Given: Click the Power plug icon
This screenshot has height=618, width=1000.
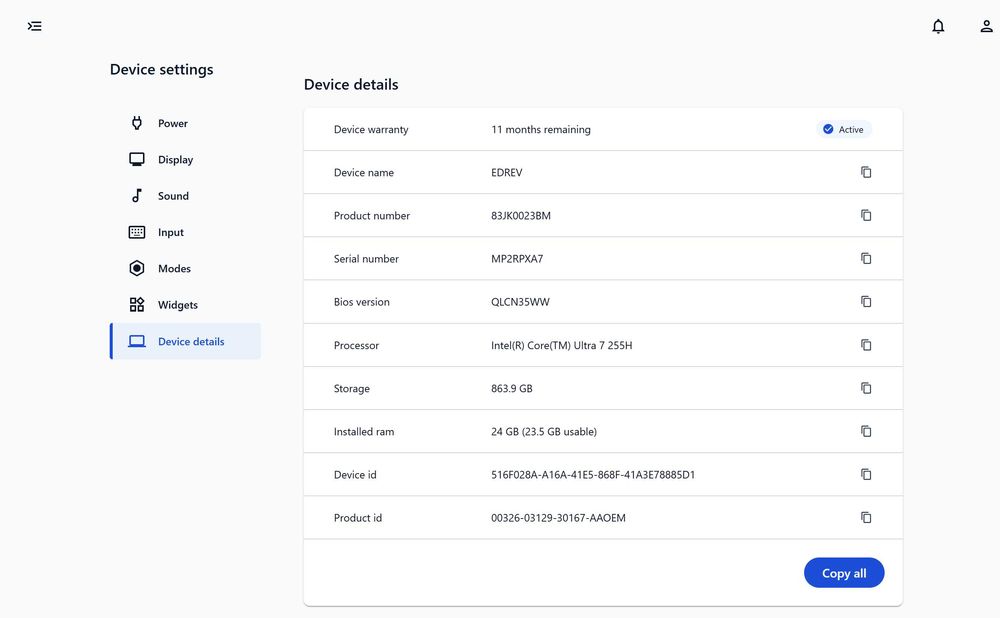Looking at the screenshot, I should (136, 123).
